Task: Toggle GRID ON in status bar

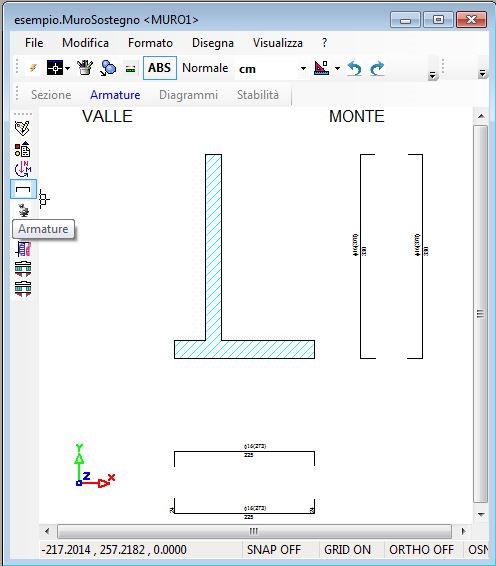Action: coord(347,549)
